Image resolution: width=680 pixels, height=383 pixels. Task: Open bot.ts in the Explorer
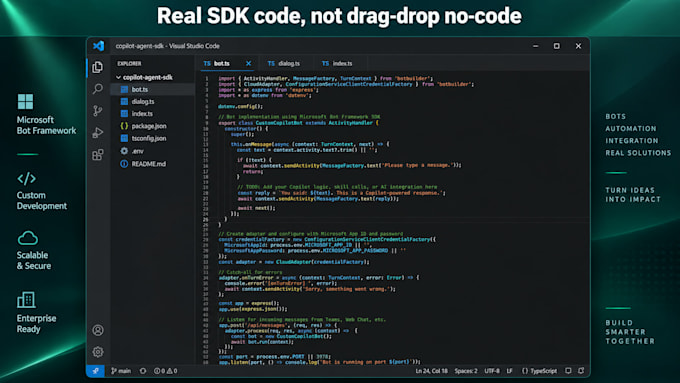152,89
